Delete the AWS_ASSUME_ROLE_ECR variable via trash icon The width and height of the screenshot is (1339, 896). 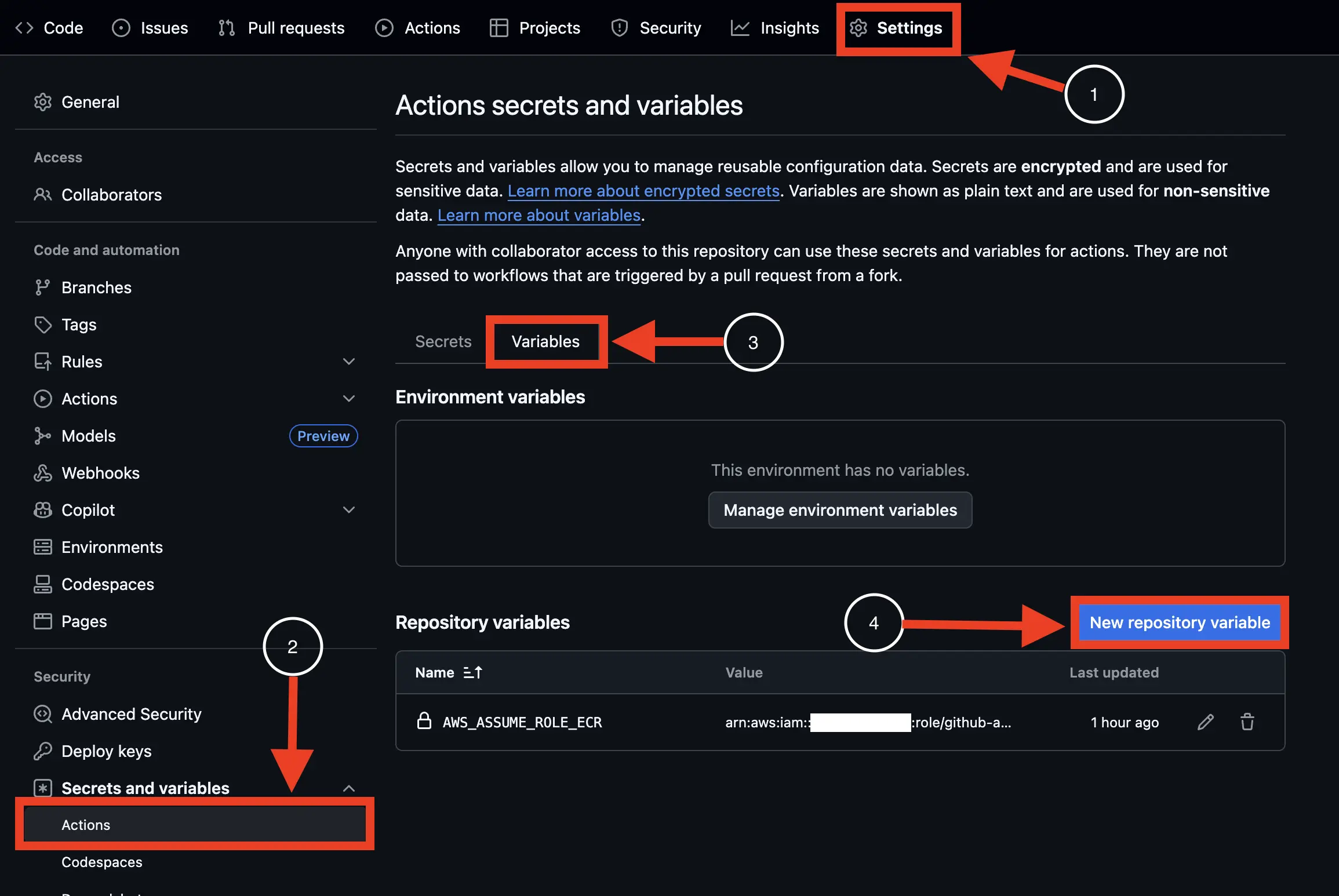pyautogui.click(x=1247, y=722)
